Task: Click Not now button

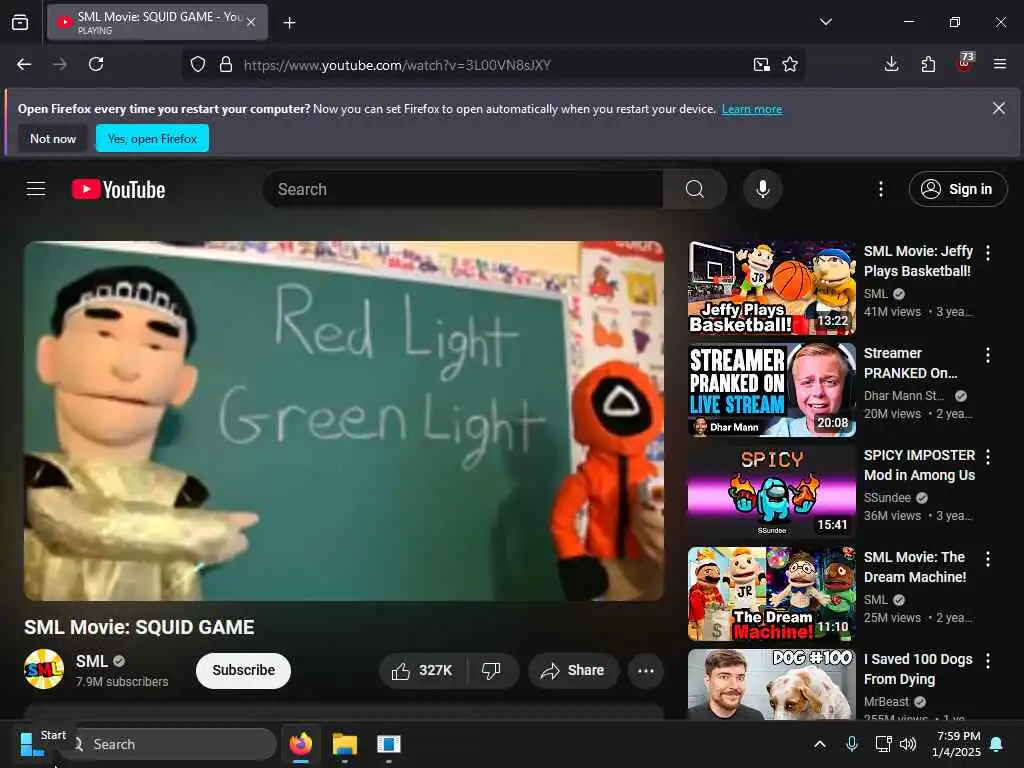Action: click(x=53, y=138)
